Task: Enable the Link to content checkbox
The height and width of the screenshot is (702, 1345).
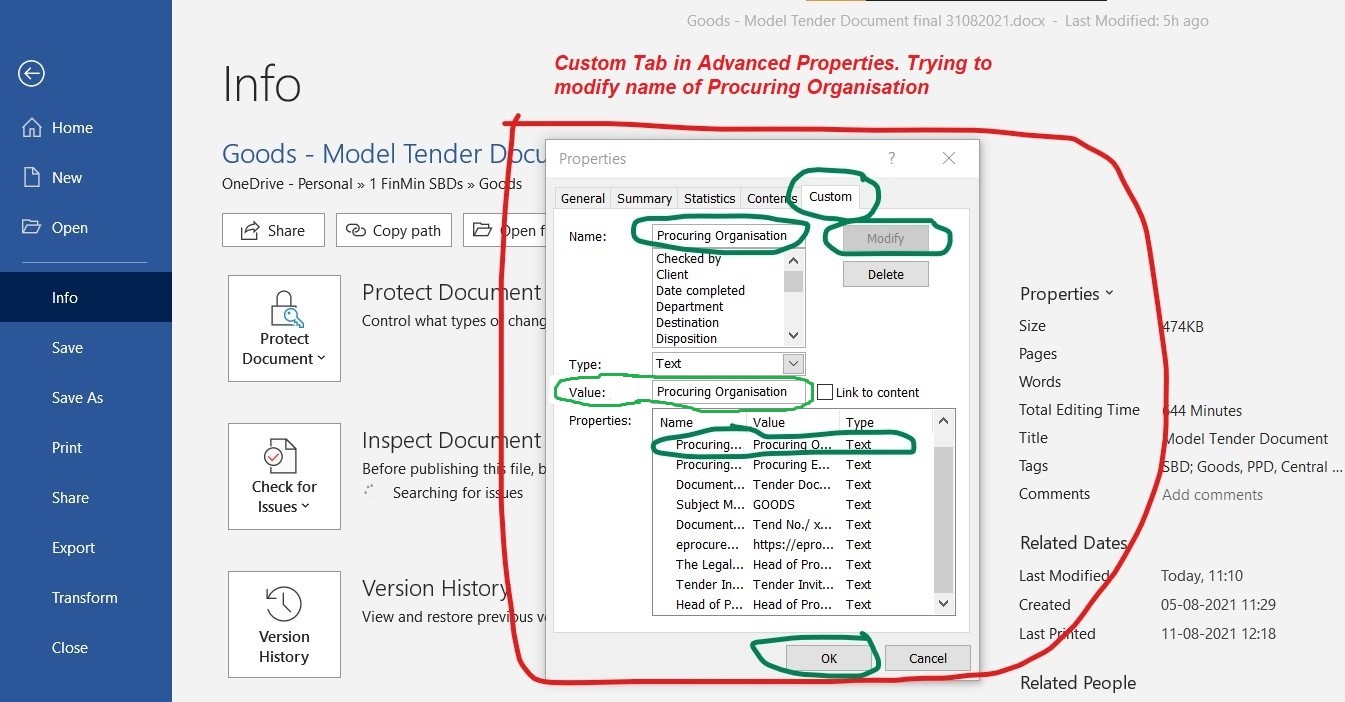Action: pos(825,392)
